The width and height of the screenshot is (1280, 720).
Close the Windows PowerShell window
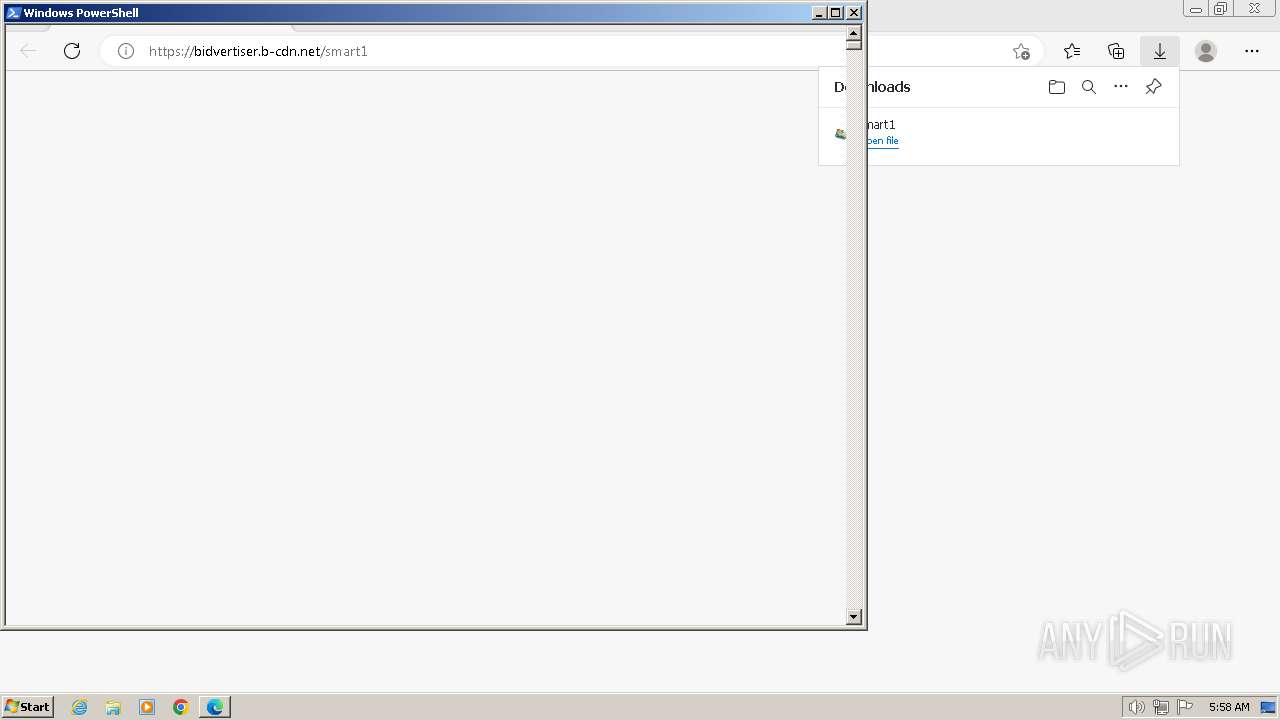point(854,13)
